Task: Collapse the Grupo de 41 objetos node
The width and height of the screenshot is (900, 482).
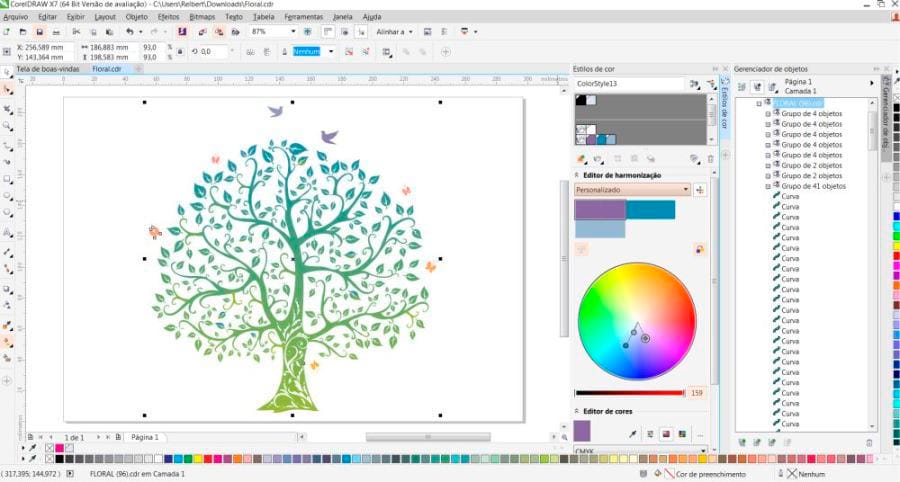Action: 768,186
